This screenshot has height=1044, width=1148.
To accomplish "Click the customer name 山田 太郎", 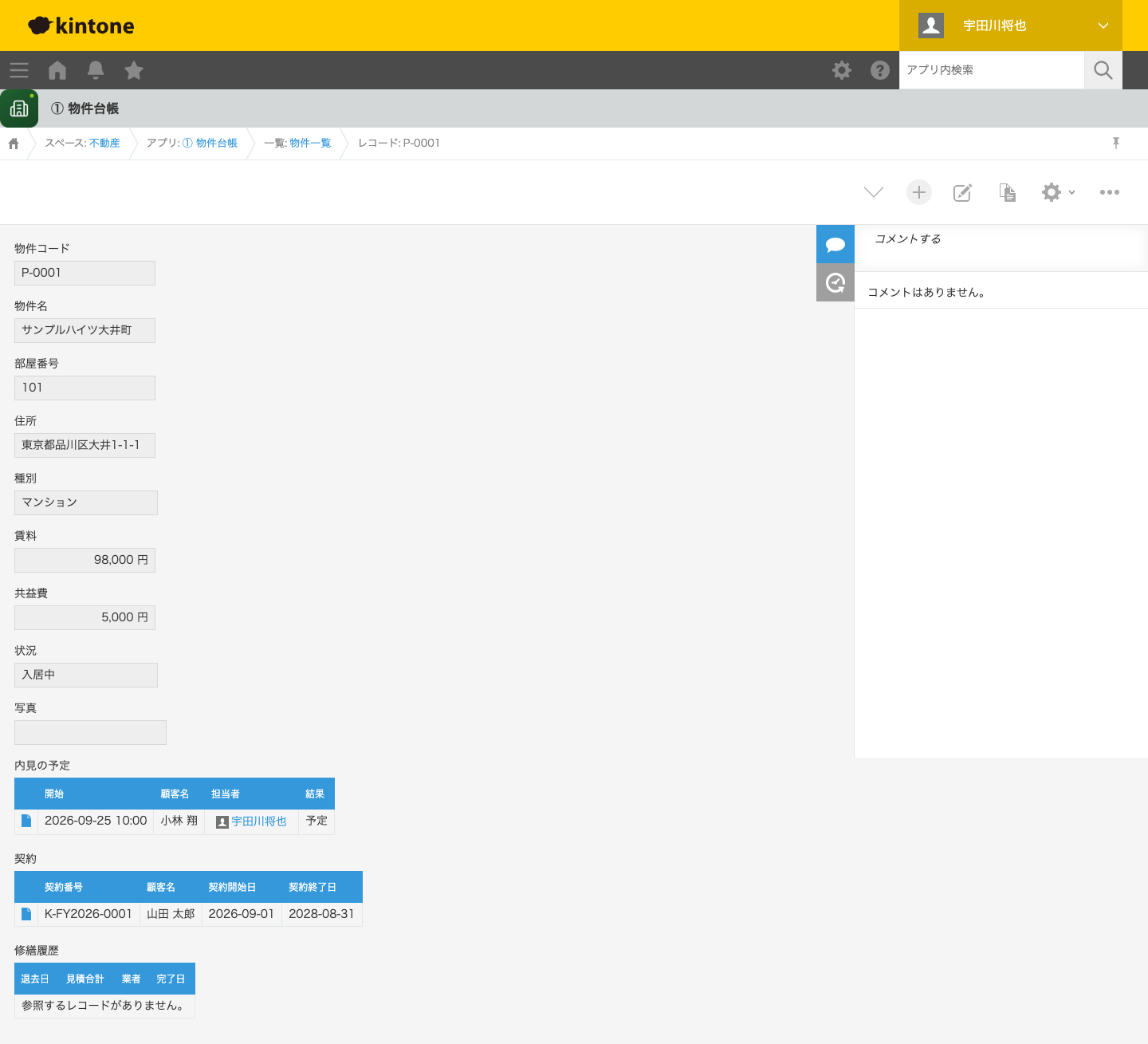I will (x=171, y=914).
